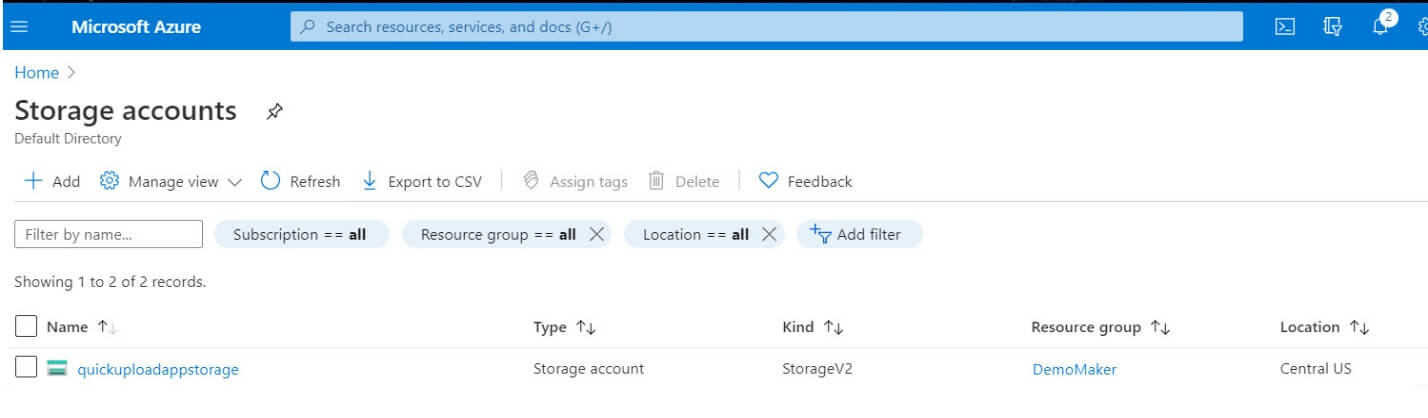
Task: Click the Storage account type cell
Action: tap(589, 369)
